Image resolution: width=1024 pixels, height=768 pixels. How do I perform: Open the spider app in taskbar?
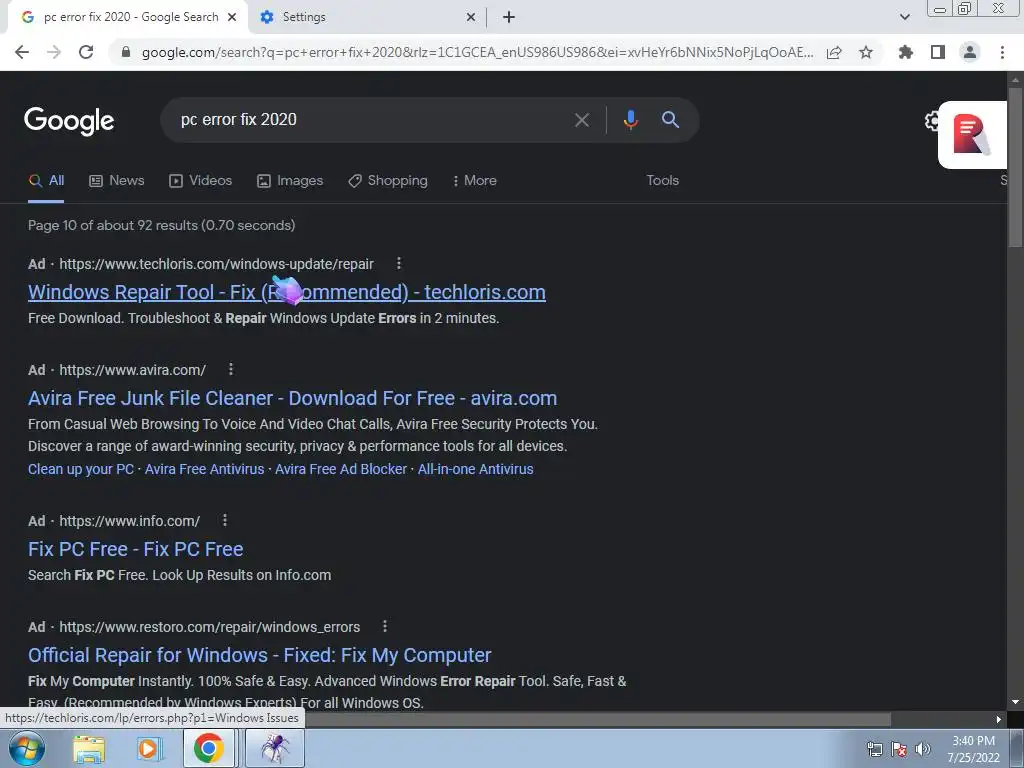point(274,748)
